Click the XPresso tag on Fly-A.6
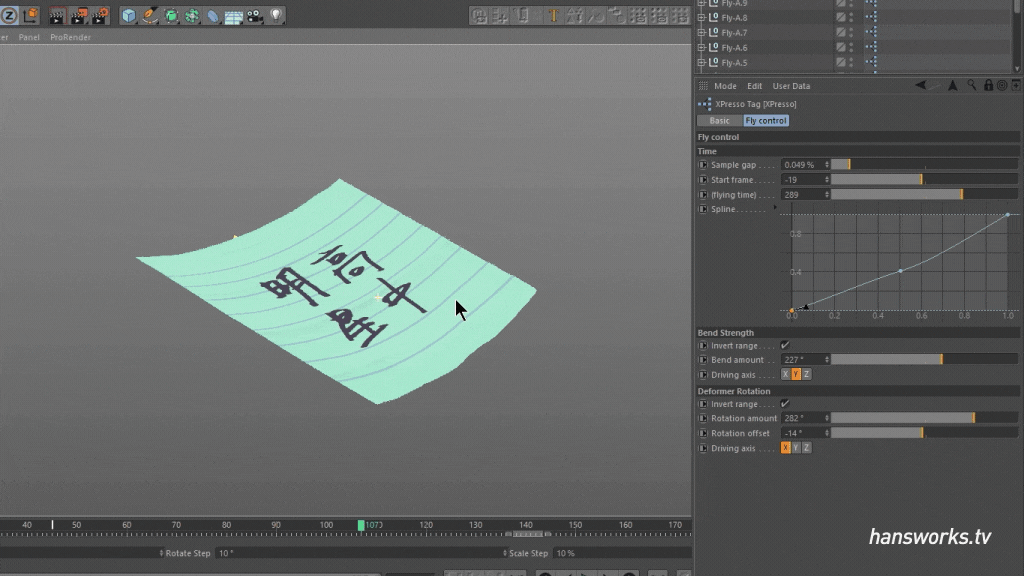The height and width of the screenshot is (576, 1024). click(871, 47)
